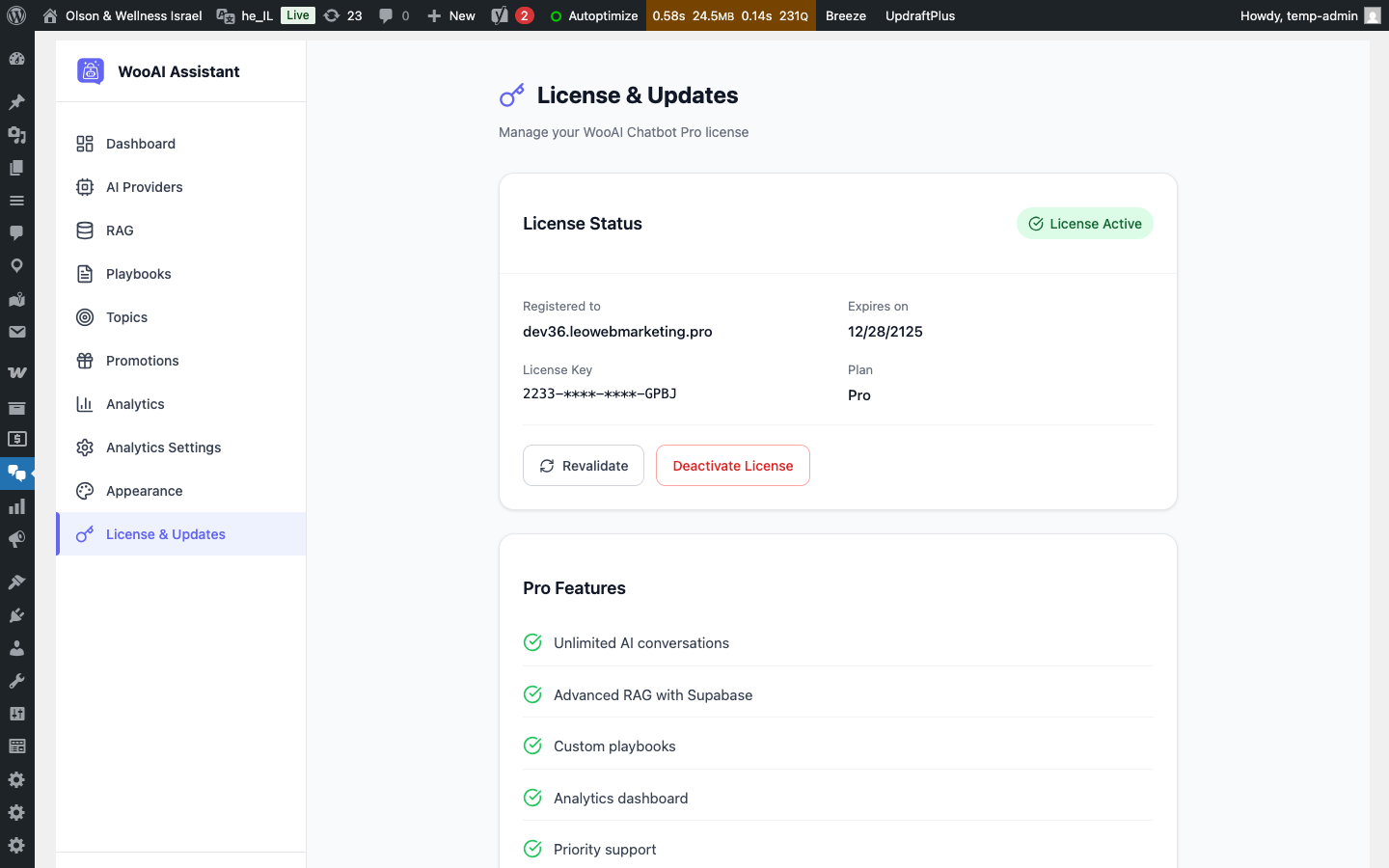The width and height of the screenshot is (1389, 868).
Task: Click the checkmark beside Unlimited AI conversations
Action: tap(532, 642)
